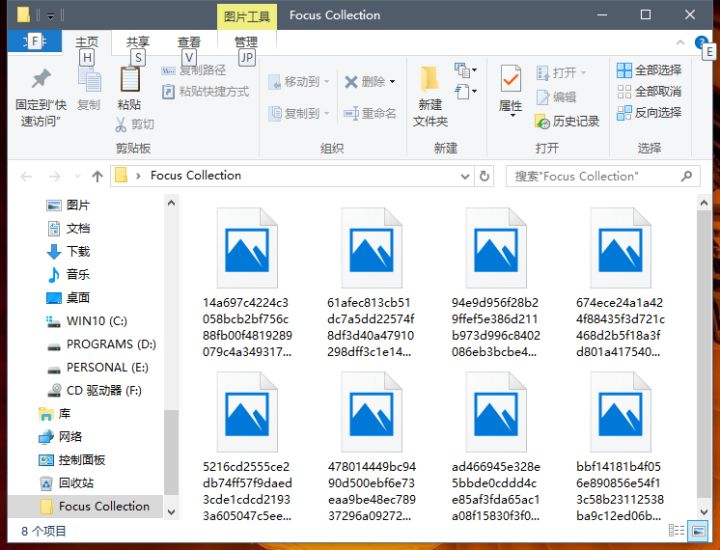Click 全部取消 (Select none)
This screenshot has height=550, width=720.
(649, 91)
